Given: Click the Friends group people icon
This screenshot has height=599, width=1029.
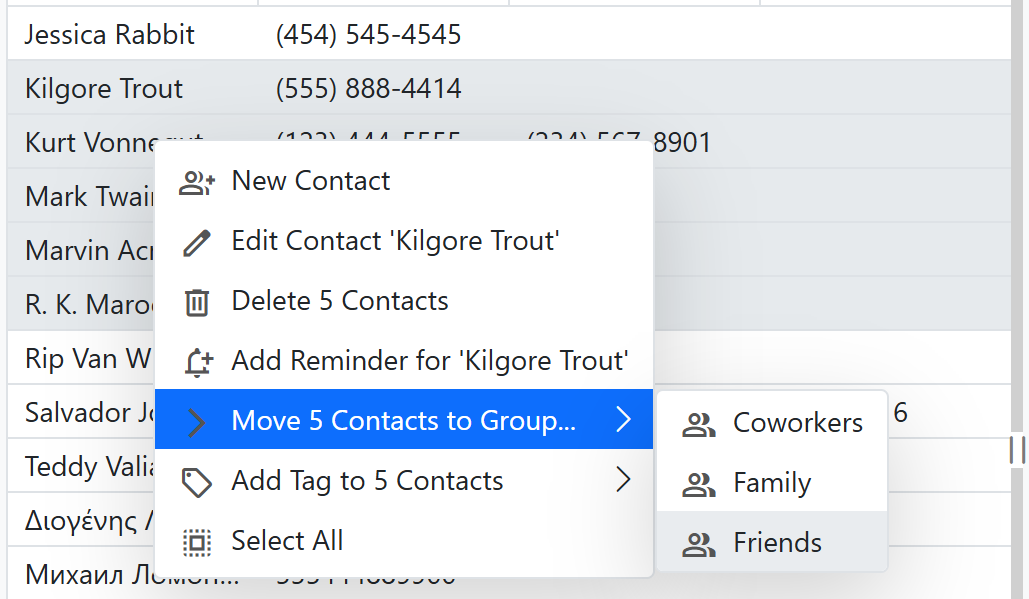Looking at the screenshot, I should pyautogui.click(x=698, y=545).
